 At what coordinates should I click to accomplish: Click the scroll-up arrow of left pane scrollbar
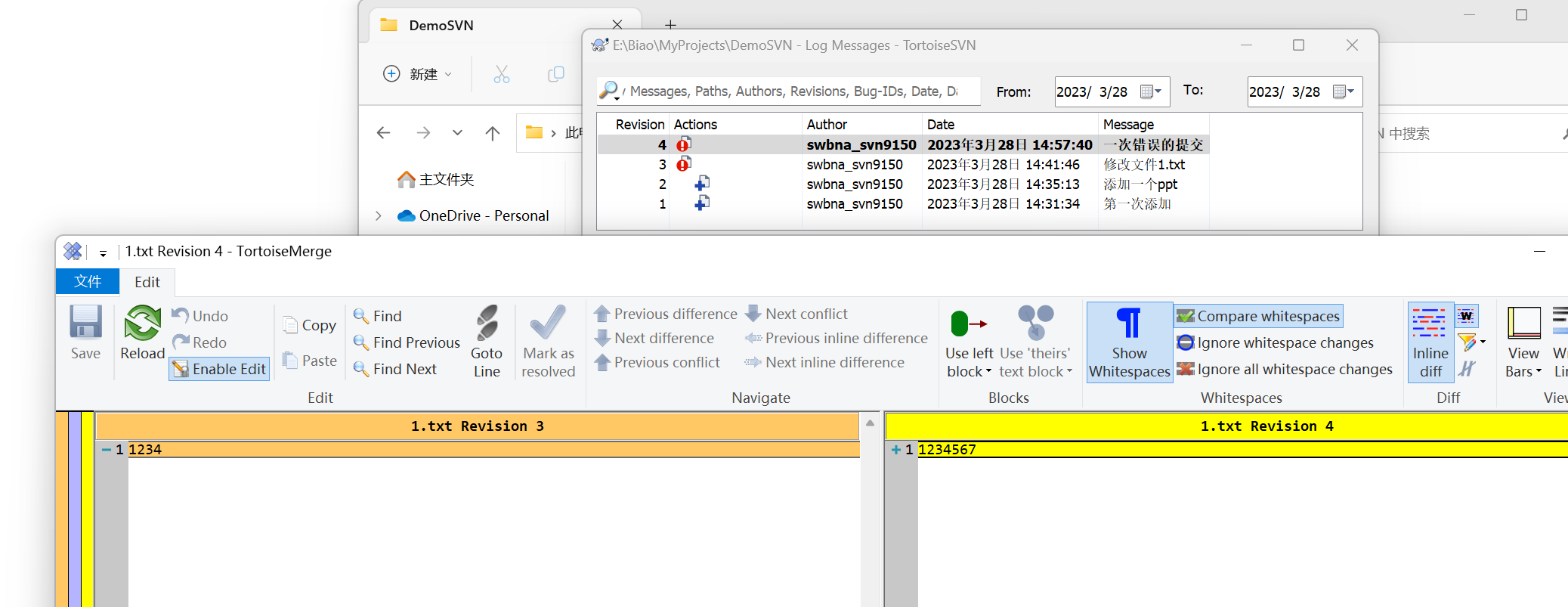[x=871, y=423]
